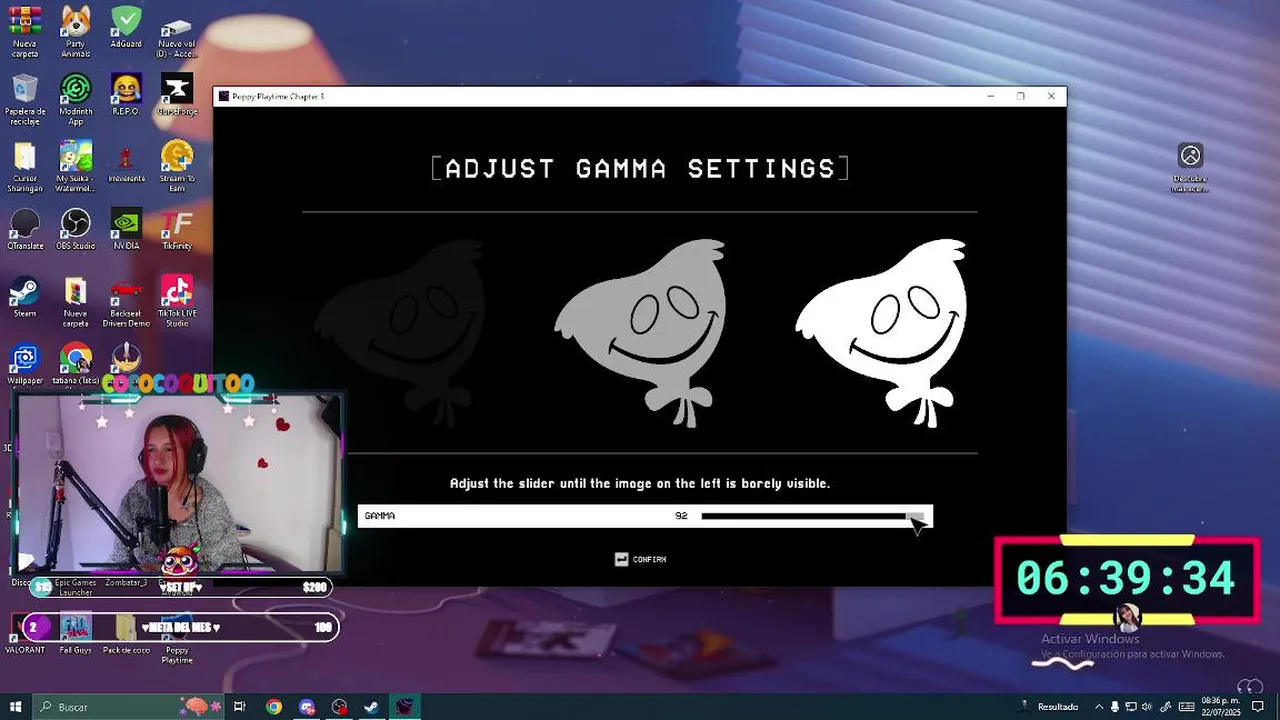Viewport: 1280px width, 720px height.
Task: Open the Windows Start menu
Action: click(x=15, y=707)
